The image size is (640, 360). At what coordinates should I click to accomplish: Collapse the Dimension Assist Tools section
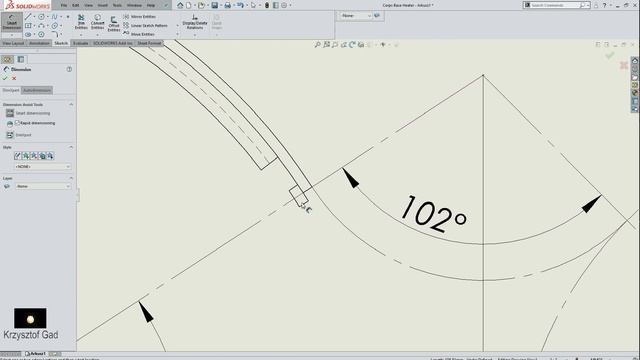click(71, 104)
